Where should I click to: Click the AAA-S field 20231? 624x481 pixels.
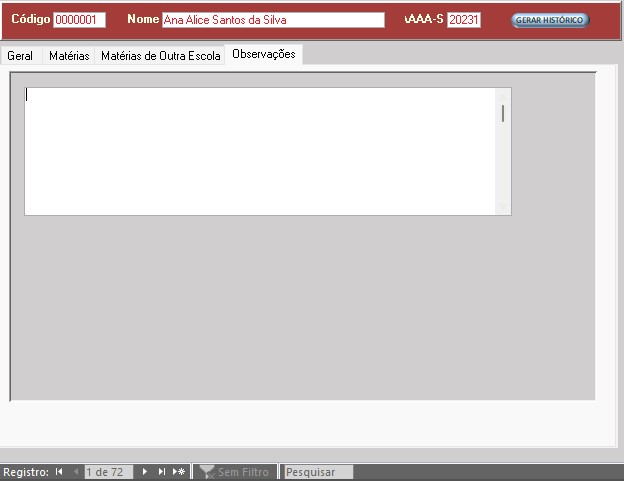tap(464, 19)
